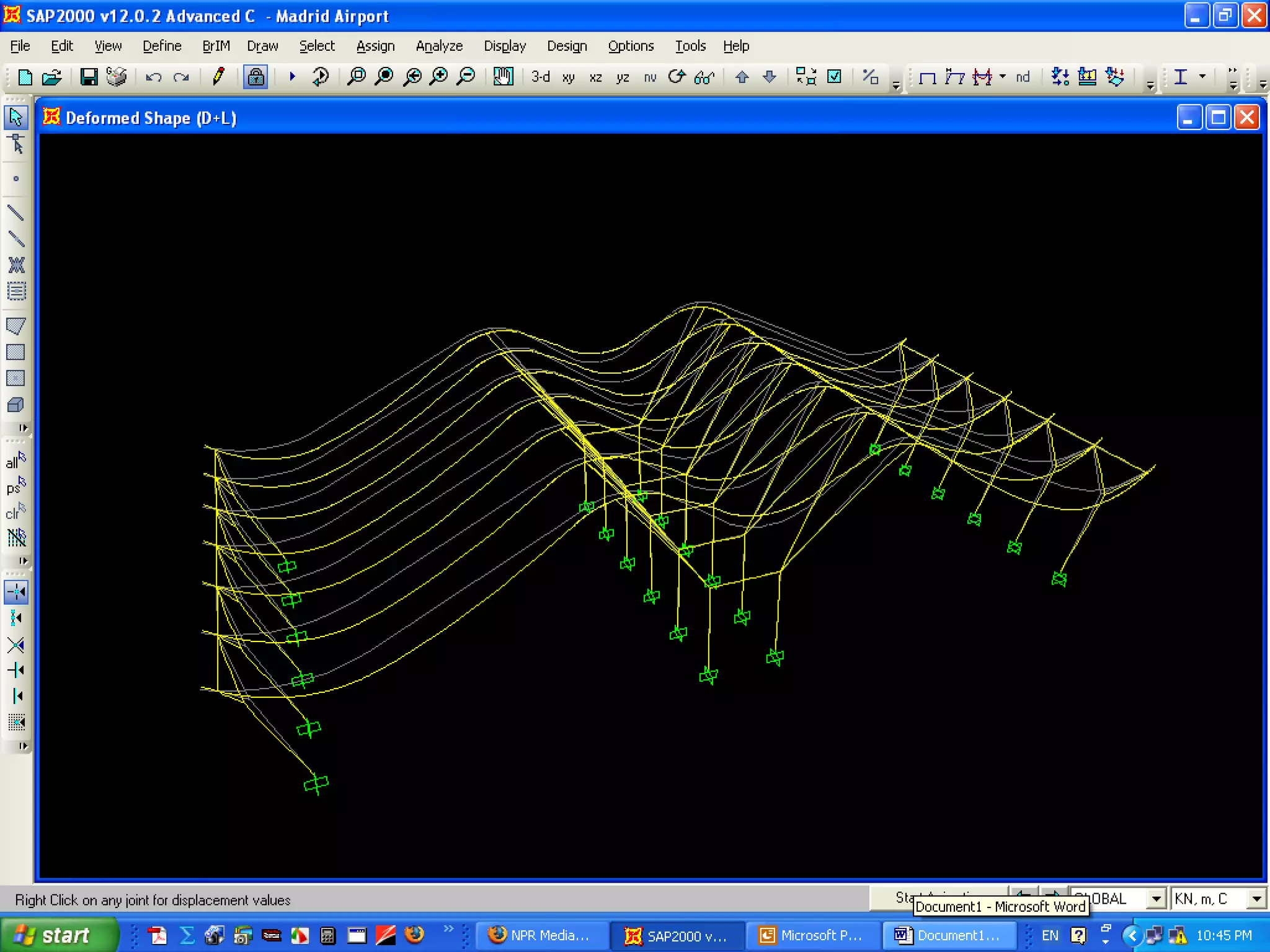Image resolution: width=1270 pixels, height=952 pixels.
Task: Select the Pan hand tool
Action: pos(503,77)
